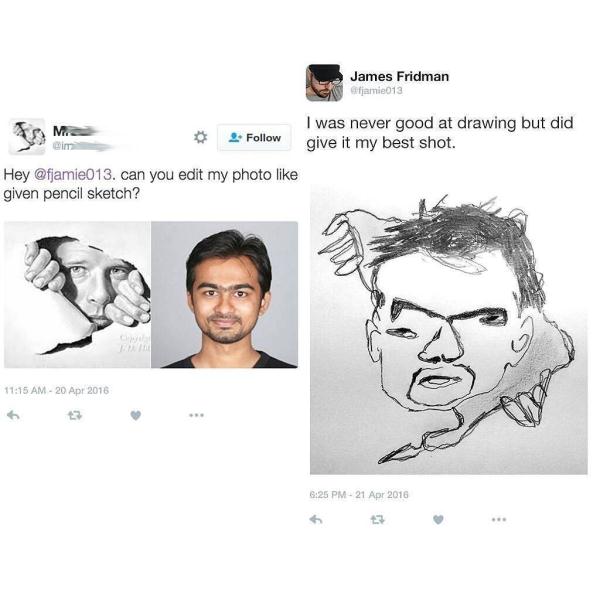Open the 6:25 PM - 21 Apr 2016 timestamp
Viewport: 600px width, 600px height.
coord(359,495)
